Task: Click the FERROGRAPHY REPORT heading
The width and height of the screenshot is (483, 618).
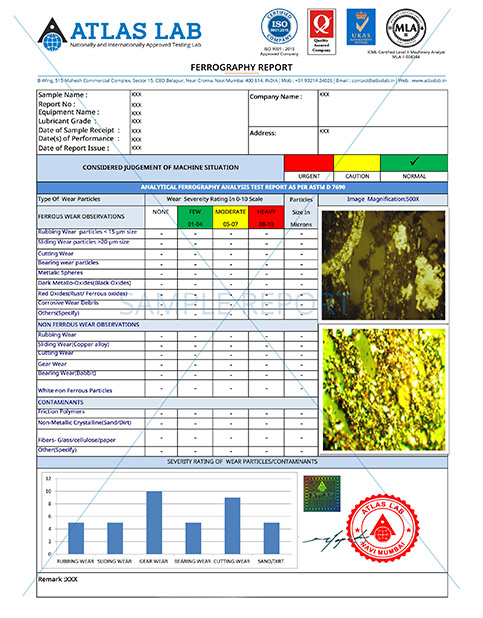Action: [x=241, y=67]
